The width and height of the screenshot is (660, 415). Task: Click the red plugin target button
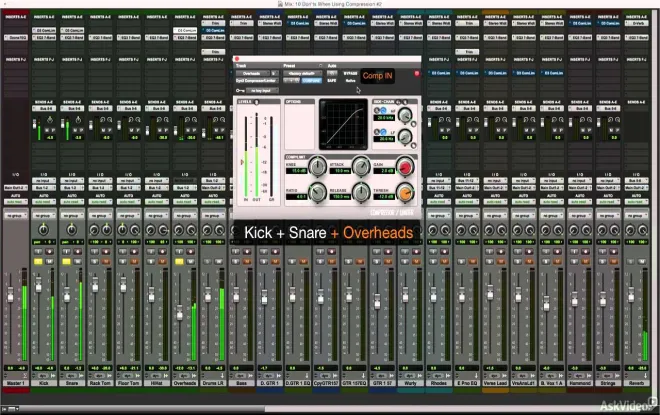417,74
